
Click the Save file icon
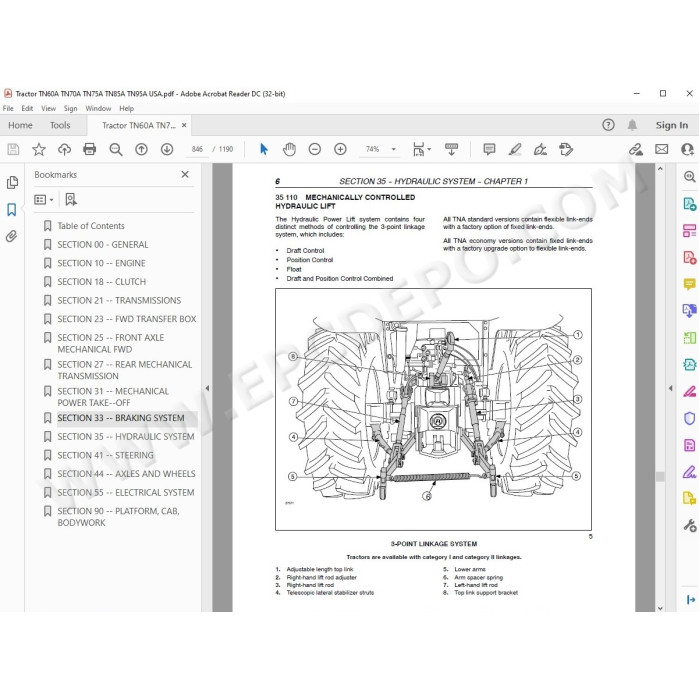[x=13, y=149]
